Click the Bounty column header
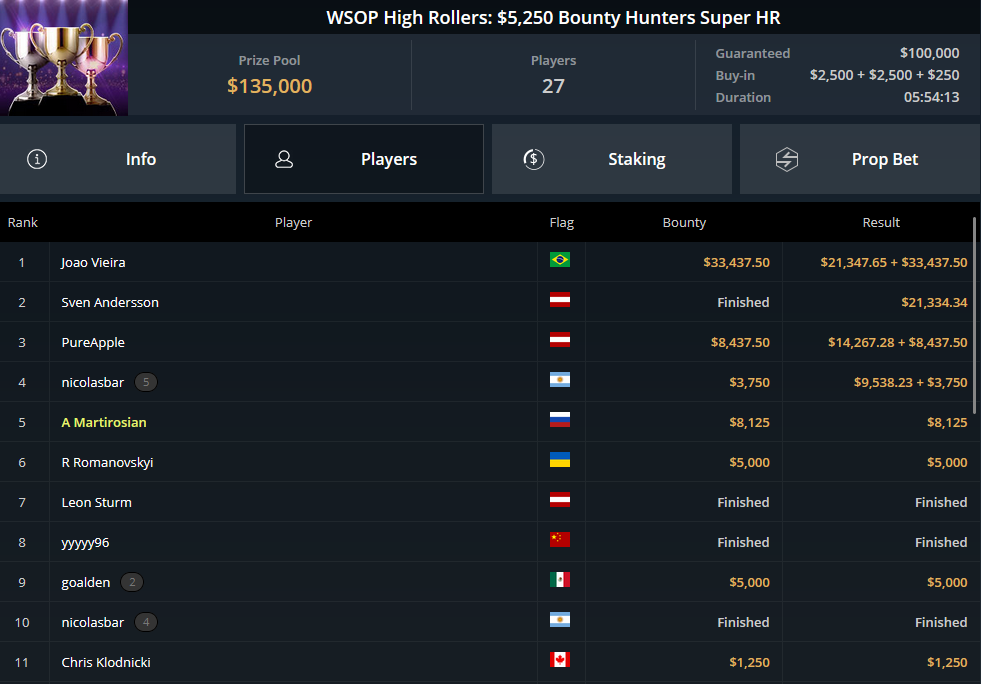This screenshot has height=684, width=981. pyautogui.click(x=684, y=222)
